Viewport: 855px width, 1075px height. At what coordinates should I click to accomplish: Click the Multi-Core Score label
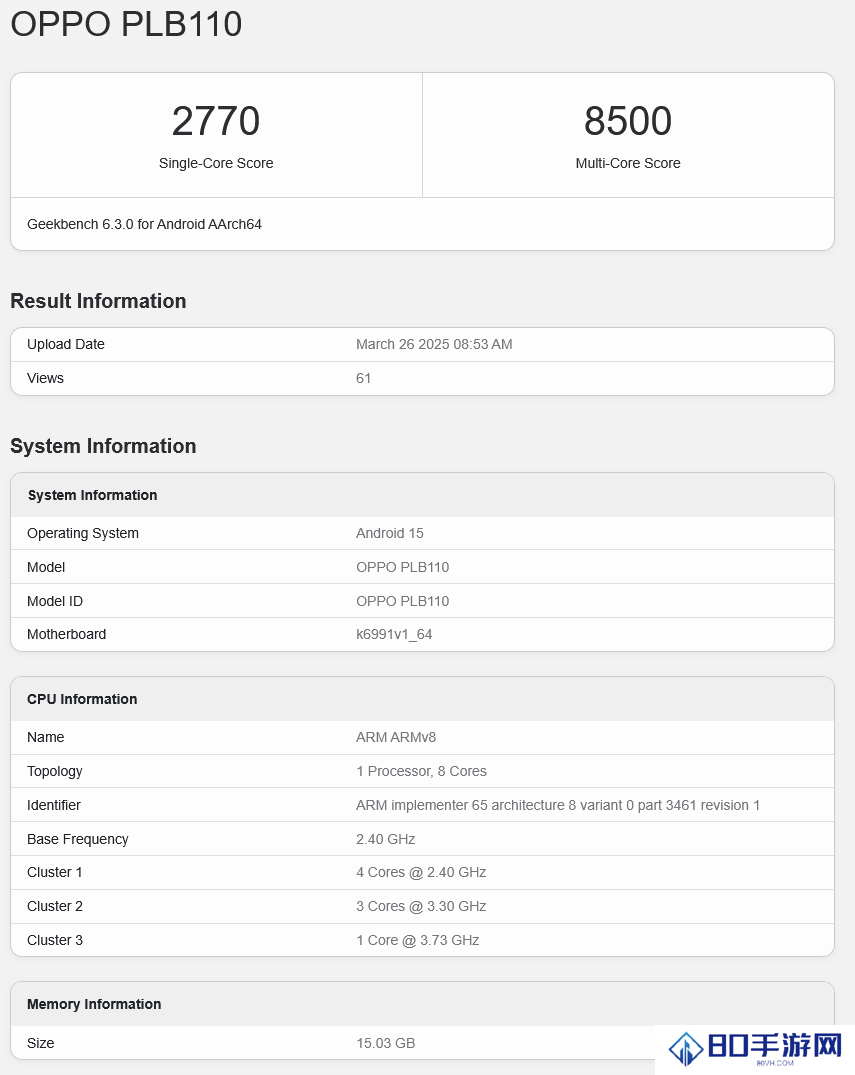point(628,163)
